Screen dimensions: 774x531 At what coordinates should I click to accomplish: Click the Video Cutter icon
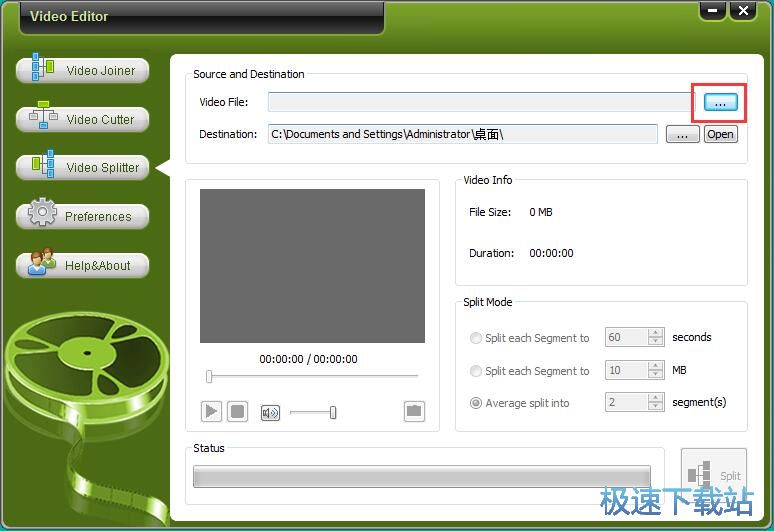tap(43, 115)
